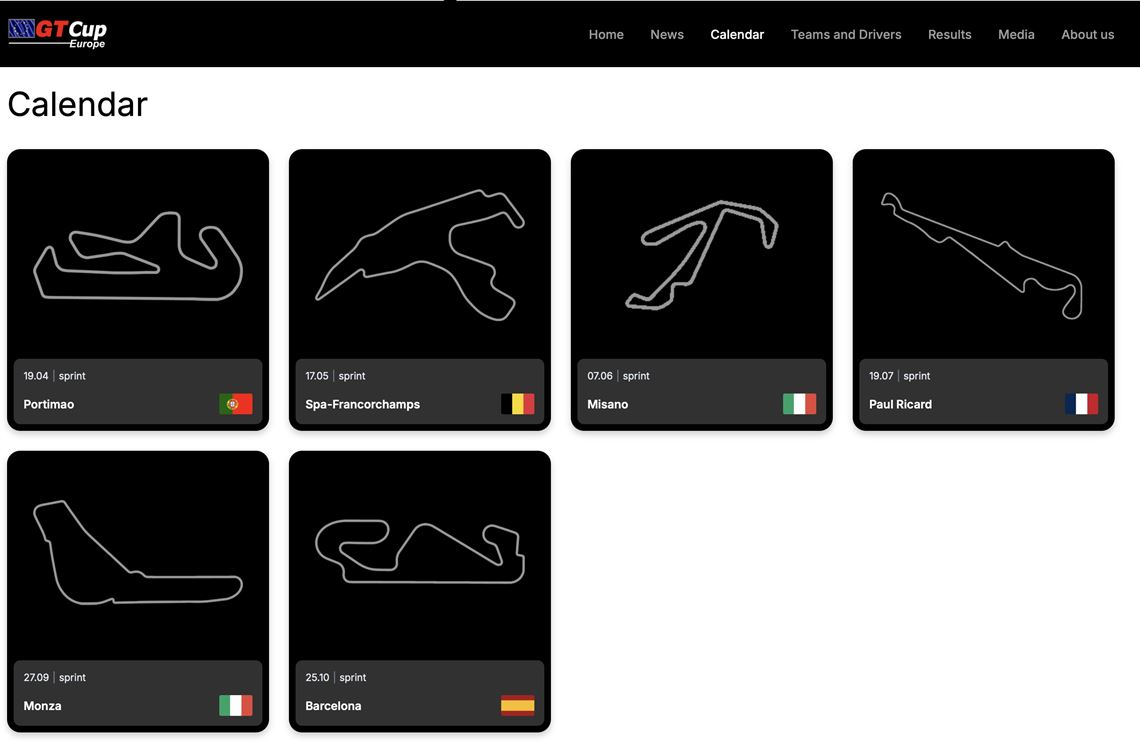
Task: Click the Italian flag on Monza card
Action: (x=234, y=705)
